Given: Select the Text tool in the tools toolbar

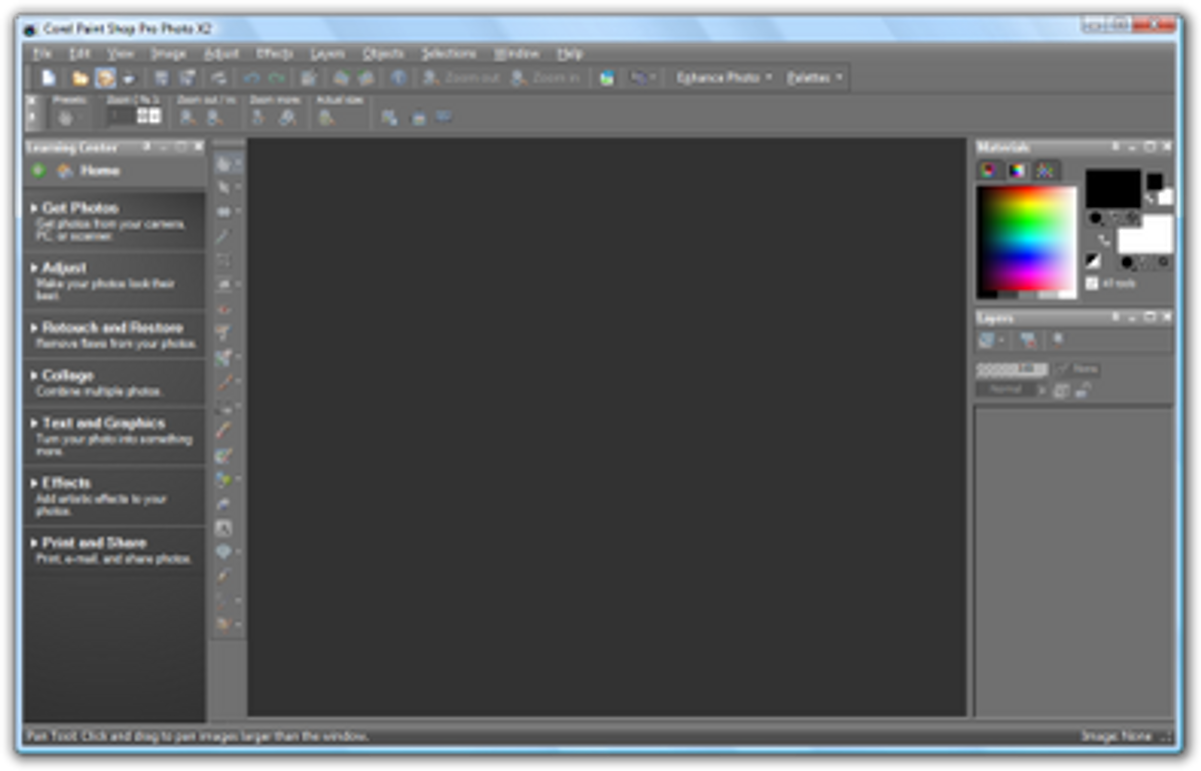Looking at the screenshot, I should [x=224, y=528].
